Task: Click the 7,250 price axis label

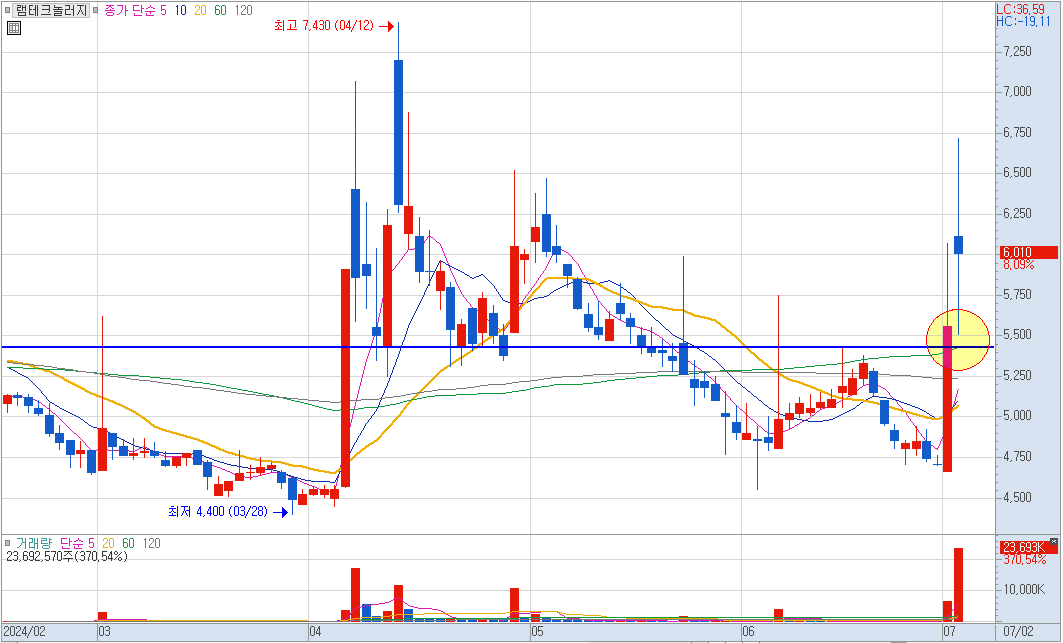Action: pos(1017,52)
